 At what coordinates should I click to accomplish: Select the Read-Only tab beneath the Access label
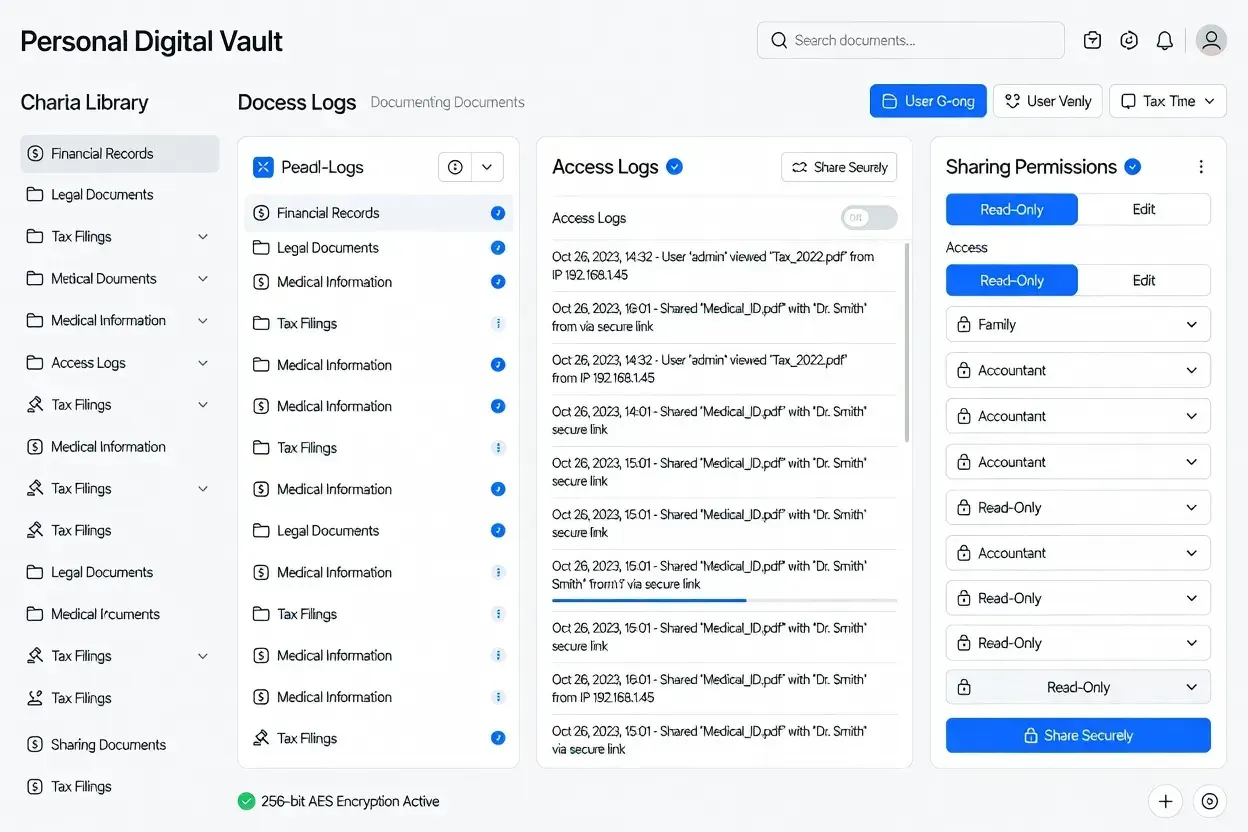point(1012,280)
